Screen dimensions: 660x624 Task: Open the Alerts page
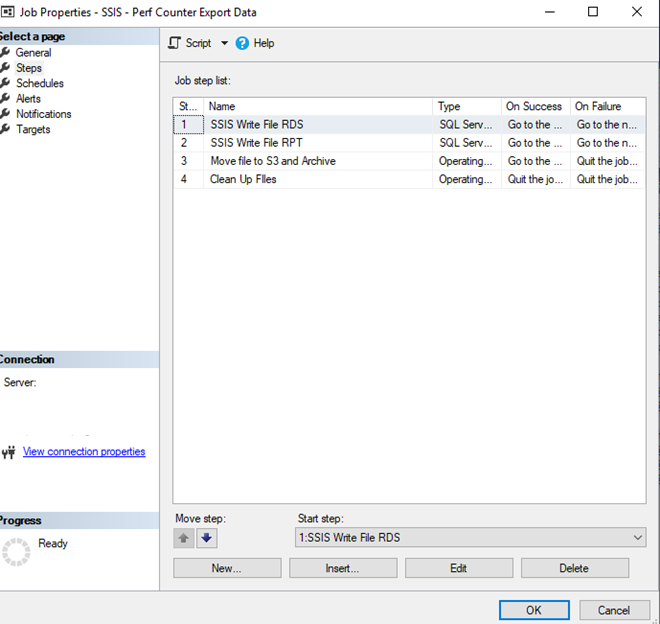(x=28, y=99)
